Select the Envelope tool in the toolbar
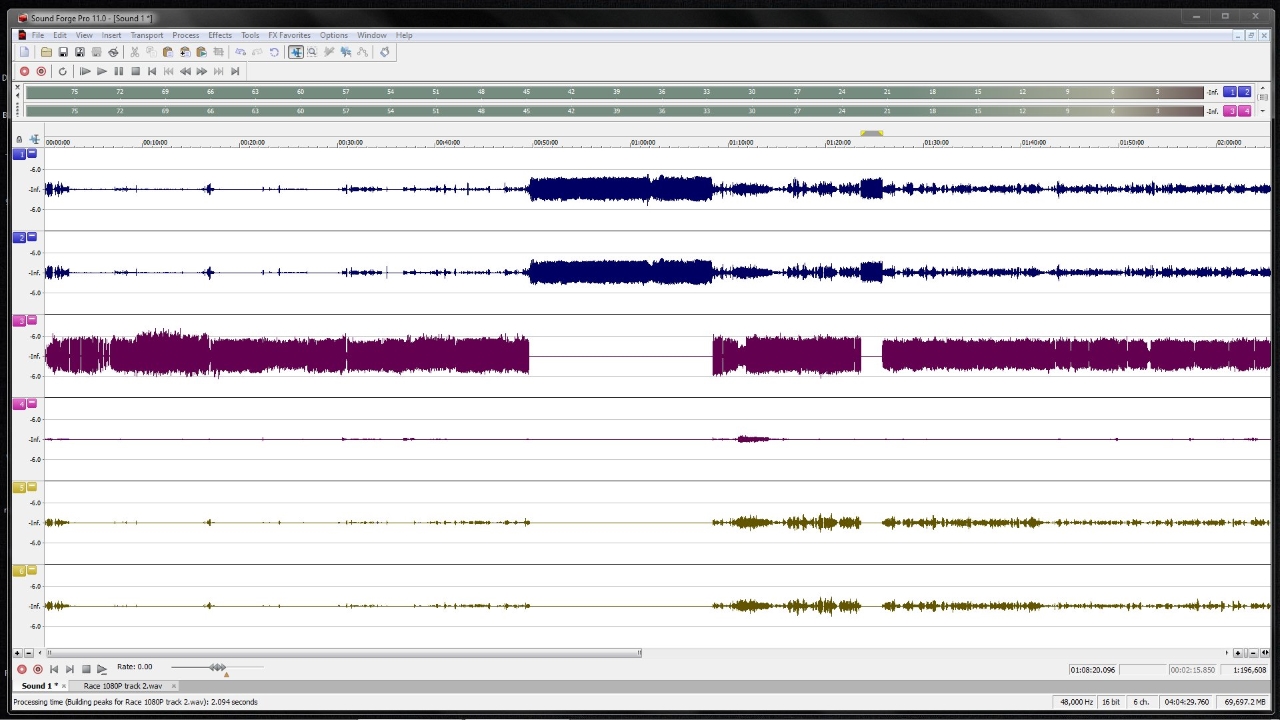Screen dimensions: 1280x720 pos(362,52)
